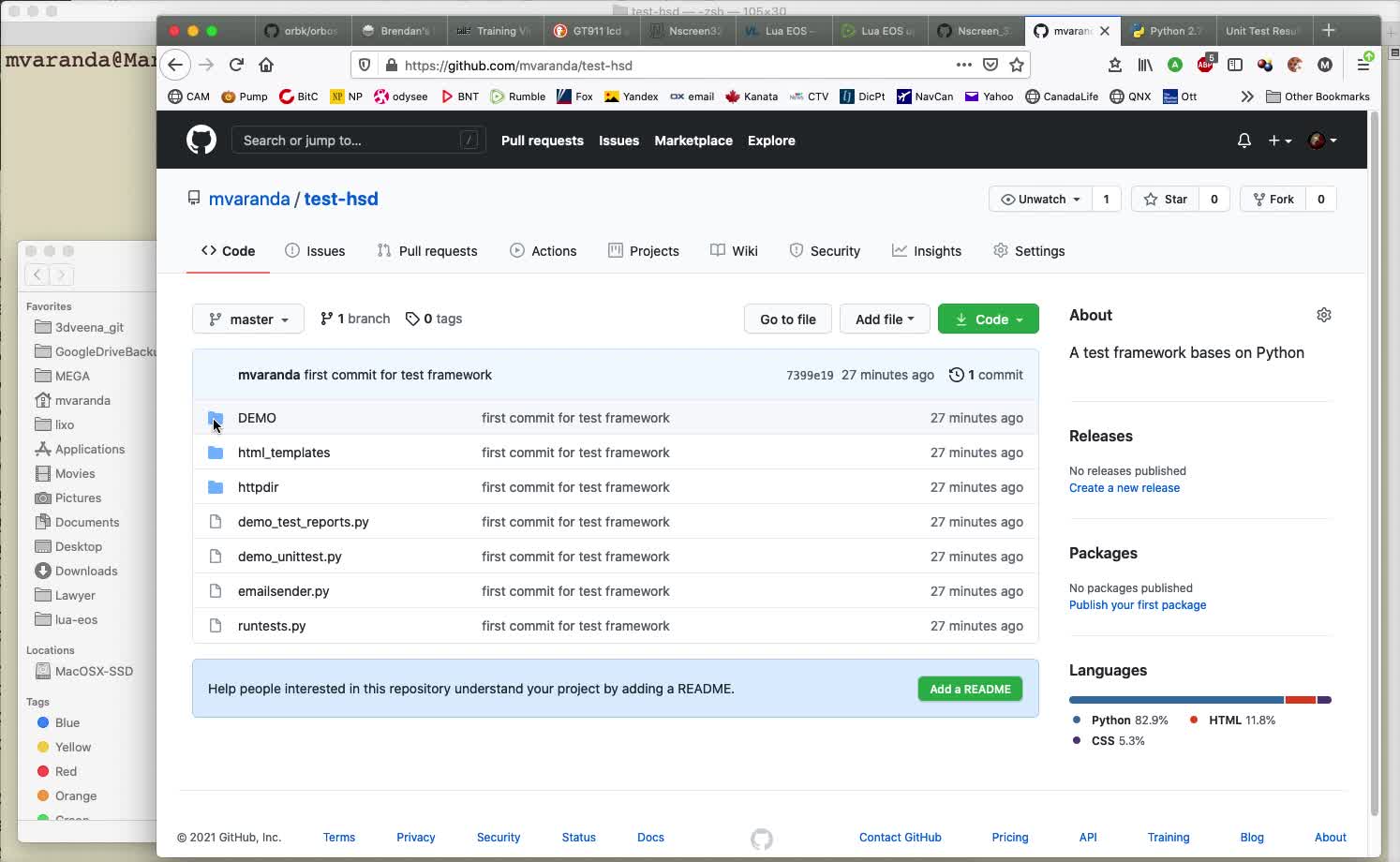Click the DEMO folder icon
The image size is (1400, 862).
(x=216, y=418)
